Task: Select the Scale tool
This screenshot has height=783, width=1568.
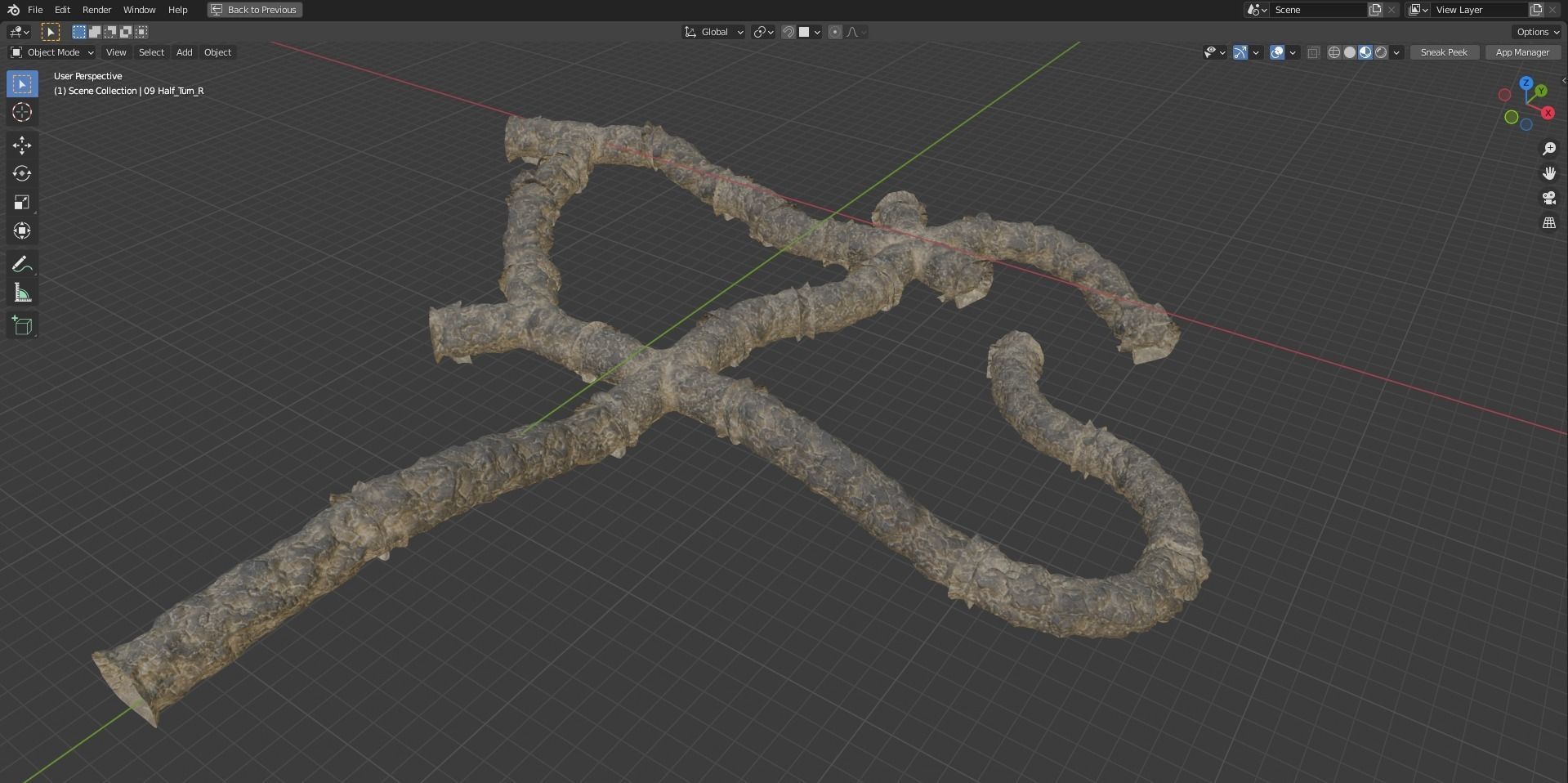Action: tap(22, 203)
